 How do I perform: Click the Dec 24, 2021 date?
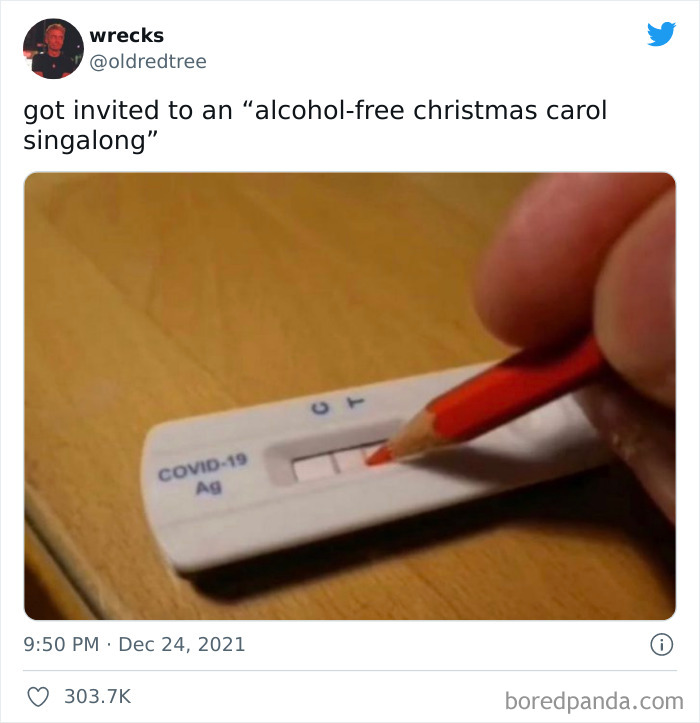(x=182, y=644)
